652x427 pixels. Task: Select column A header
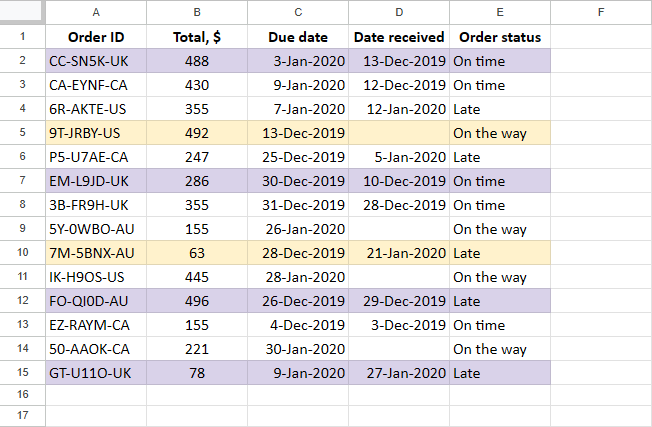tap(95, 13)
